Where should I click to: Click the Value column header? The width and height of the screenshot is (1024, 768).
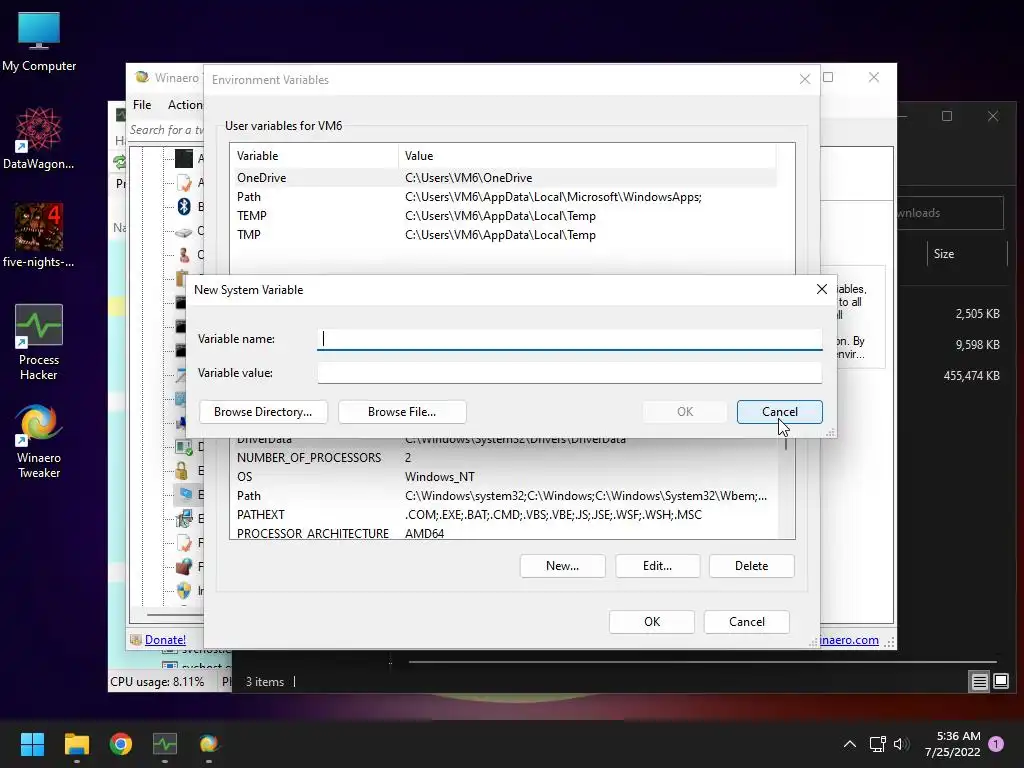coord(587,156)
